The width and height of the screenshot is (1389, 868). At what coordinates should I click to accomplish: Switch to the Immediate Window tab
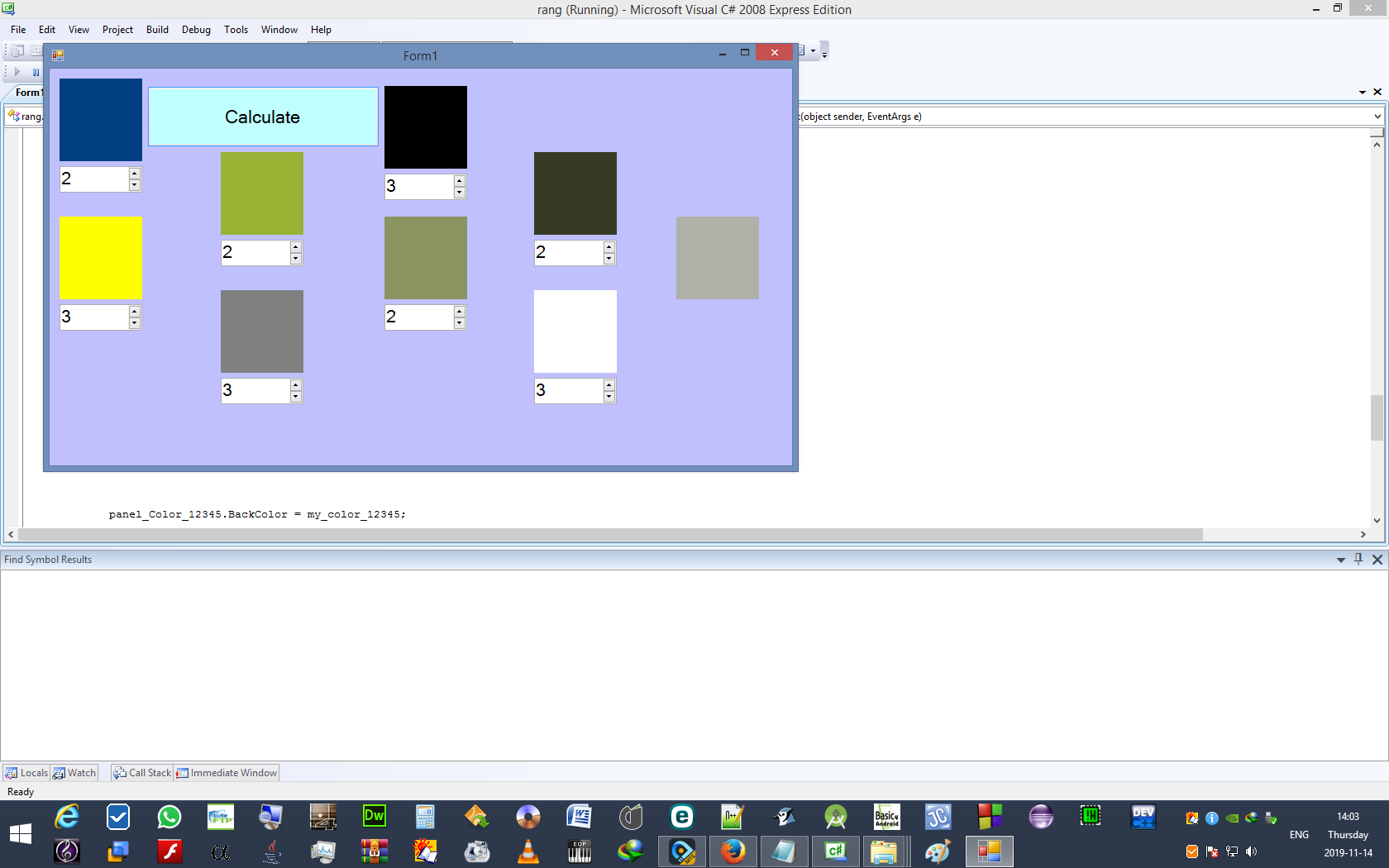click(227, 773)
